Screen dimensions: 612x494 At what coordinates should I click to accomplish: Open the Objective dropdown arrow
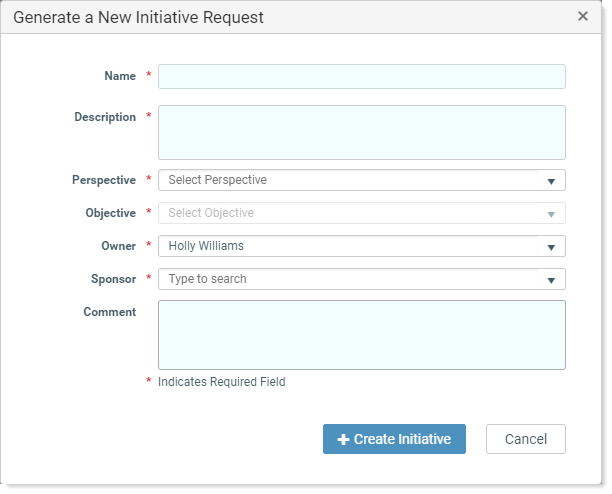tap(551, 214)
